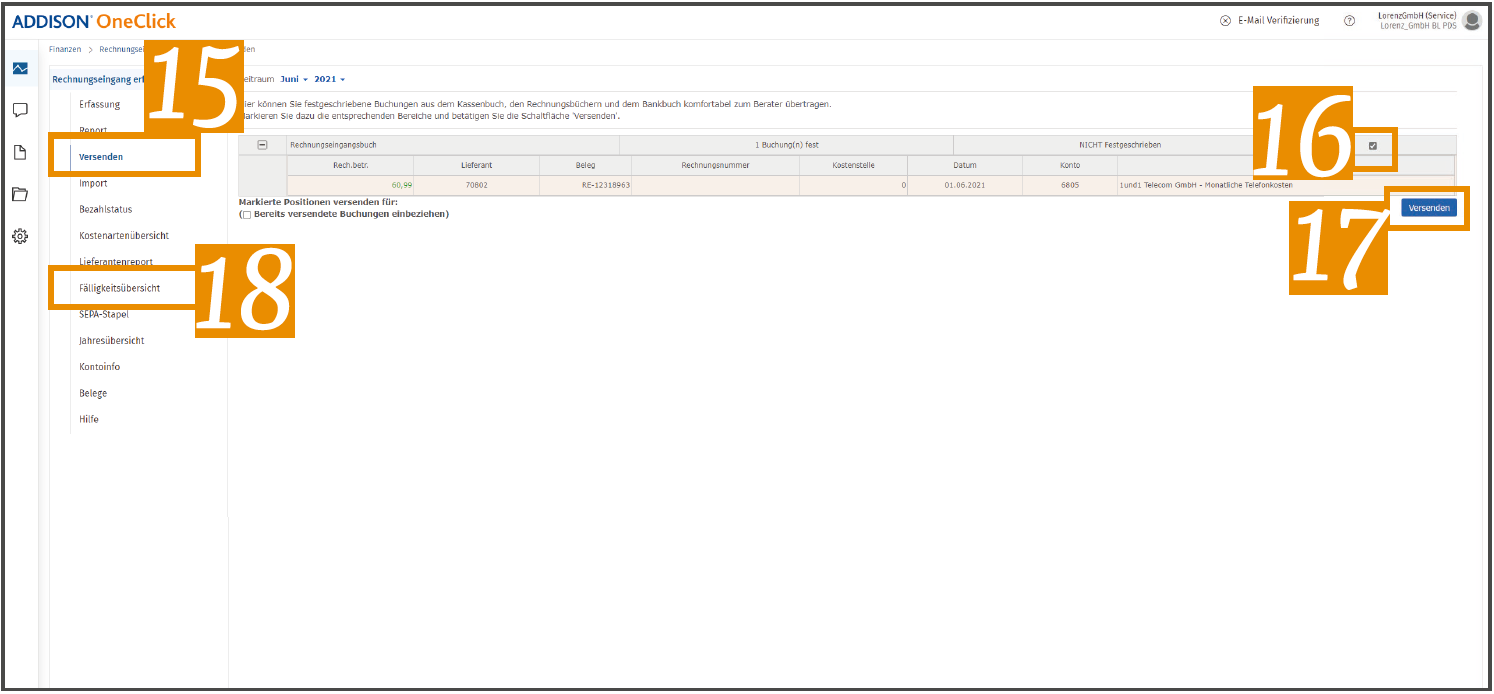Toggle the NICHT Festgeschrieben checkbox
1494x694 pixels.
tap(1372, 146)
